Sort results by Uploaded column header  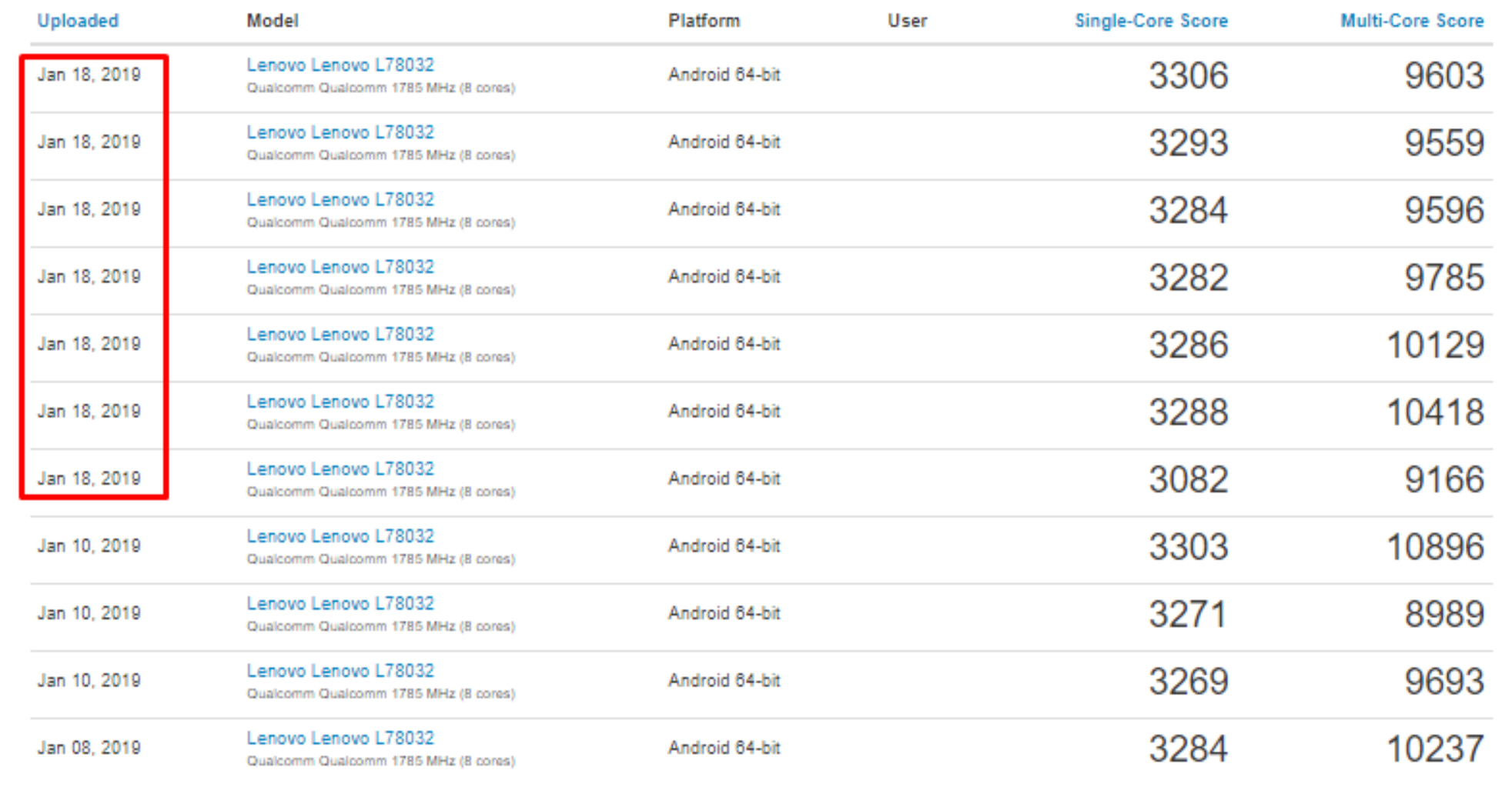78,21
